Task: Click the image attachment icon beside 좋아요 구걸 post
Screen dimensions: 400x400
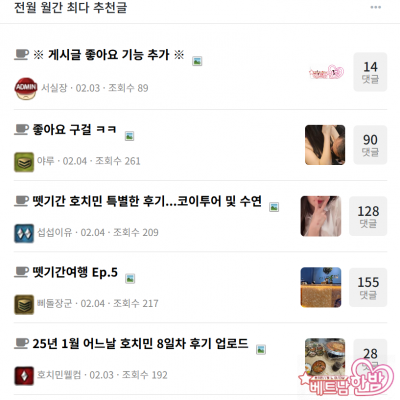Action: click(130, 136)
